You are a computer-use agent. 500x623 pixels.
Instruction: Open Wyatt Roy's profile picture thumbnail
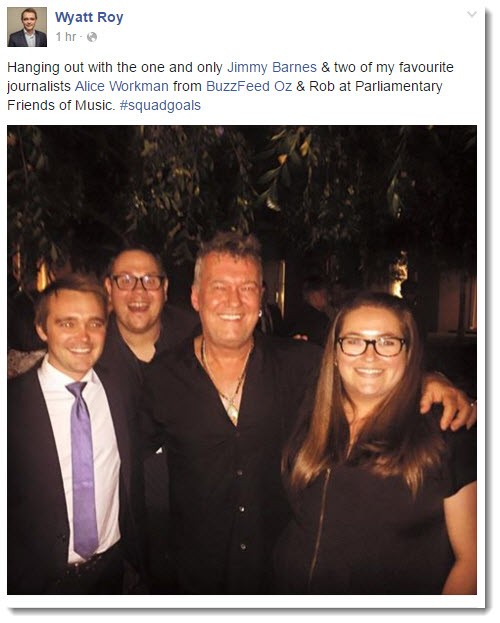27,27
